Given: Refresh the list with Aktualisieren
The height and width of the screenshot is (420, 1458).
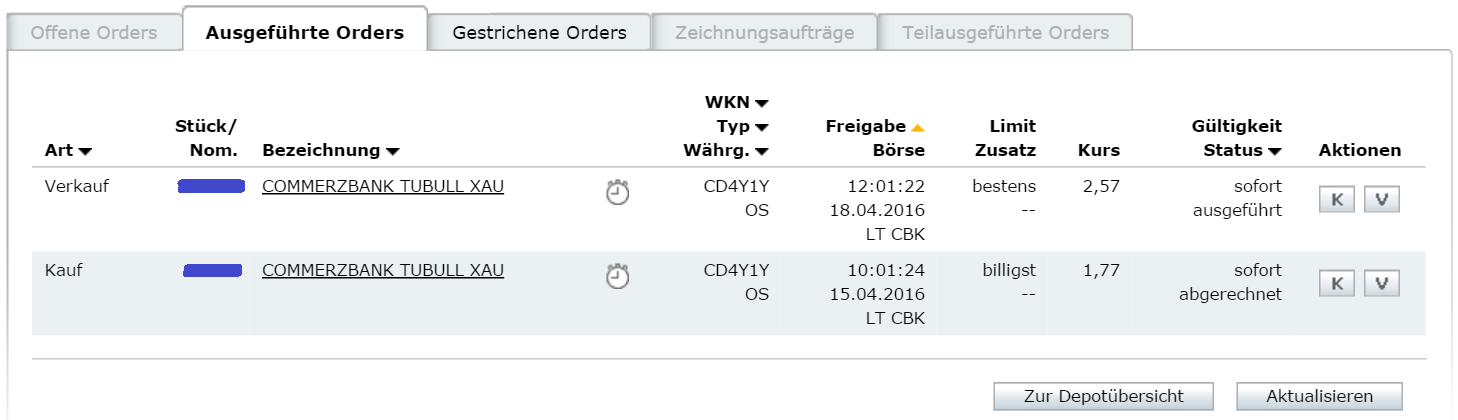Looking at the screenshot, I should click(x=1319, y=396).
